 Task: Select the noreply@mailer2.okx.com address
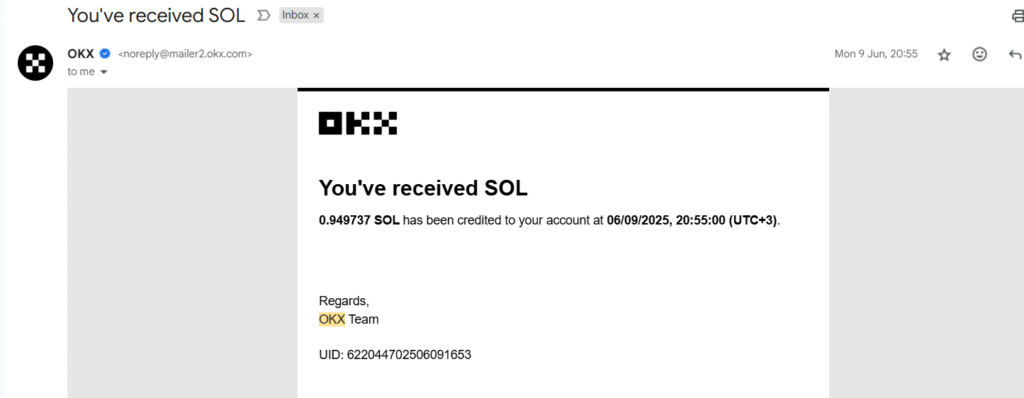tap(185, 54)
